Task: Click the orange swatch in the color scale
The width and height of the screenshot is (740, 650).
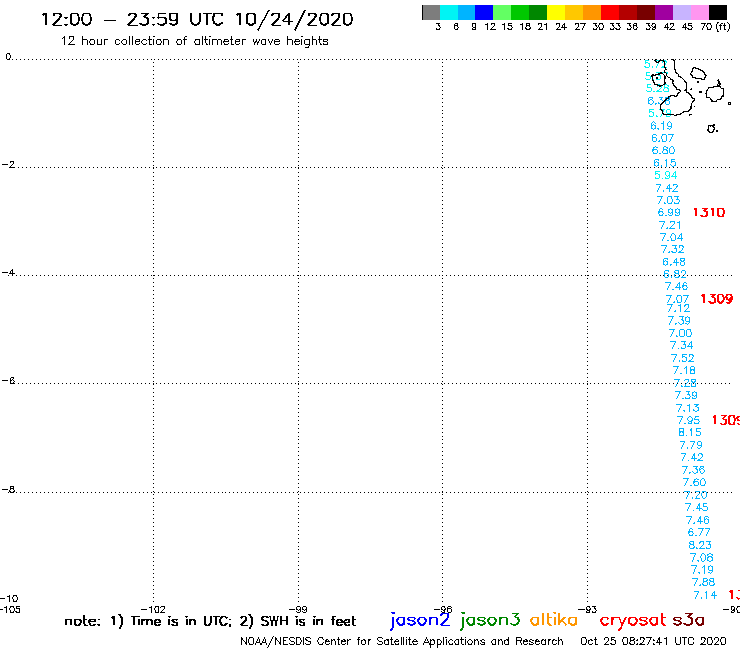Action: (592, 12)
